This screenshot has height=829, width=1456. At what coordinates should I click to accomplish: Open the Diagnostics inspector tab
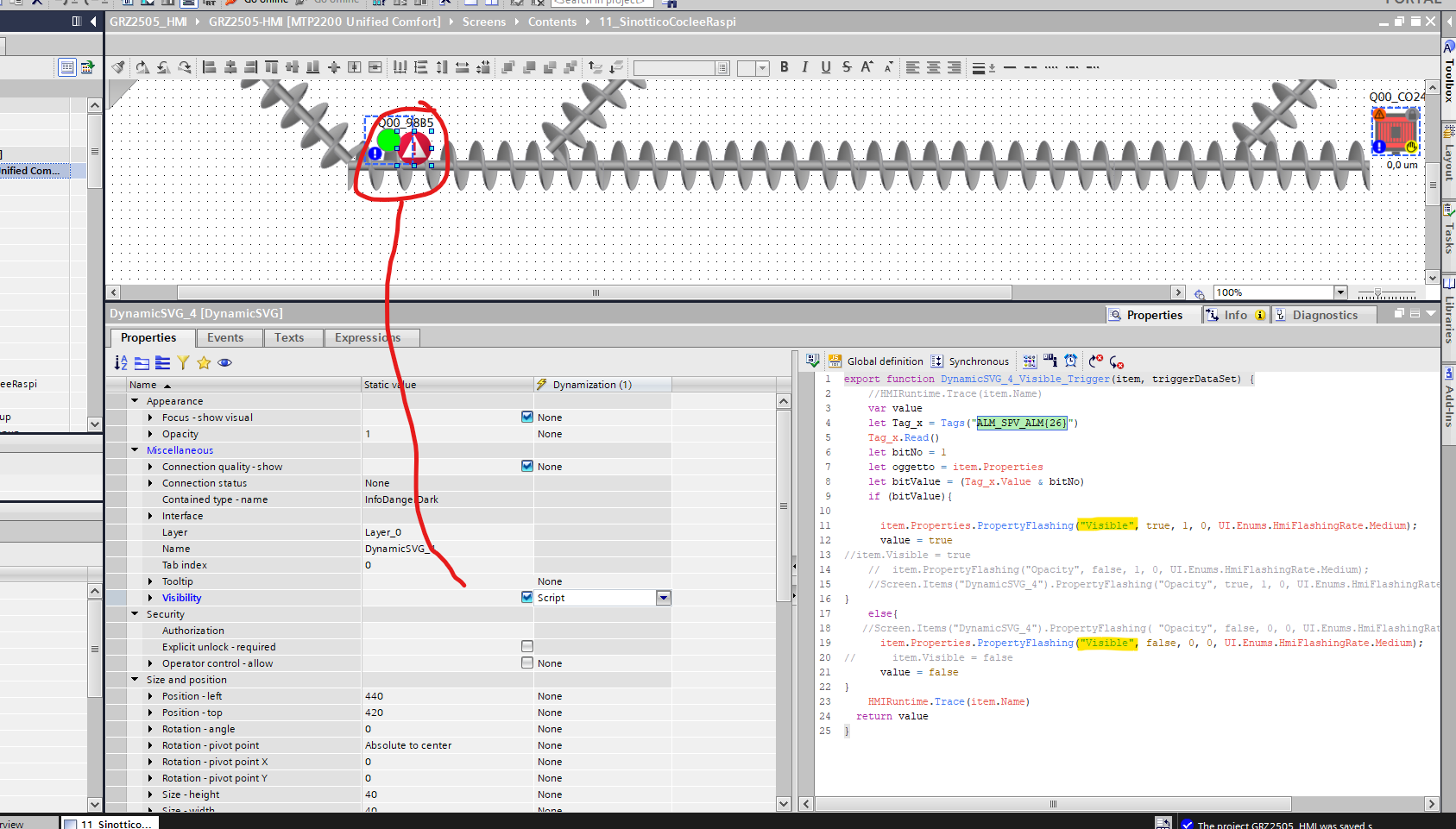coord(1324,315)
